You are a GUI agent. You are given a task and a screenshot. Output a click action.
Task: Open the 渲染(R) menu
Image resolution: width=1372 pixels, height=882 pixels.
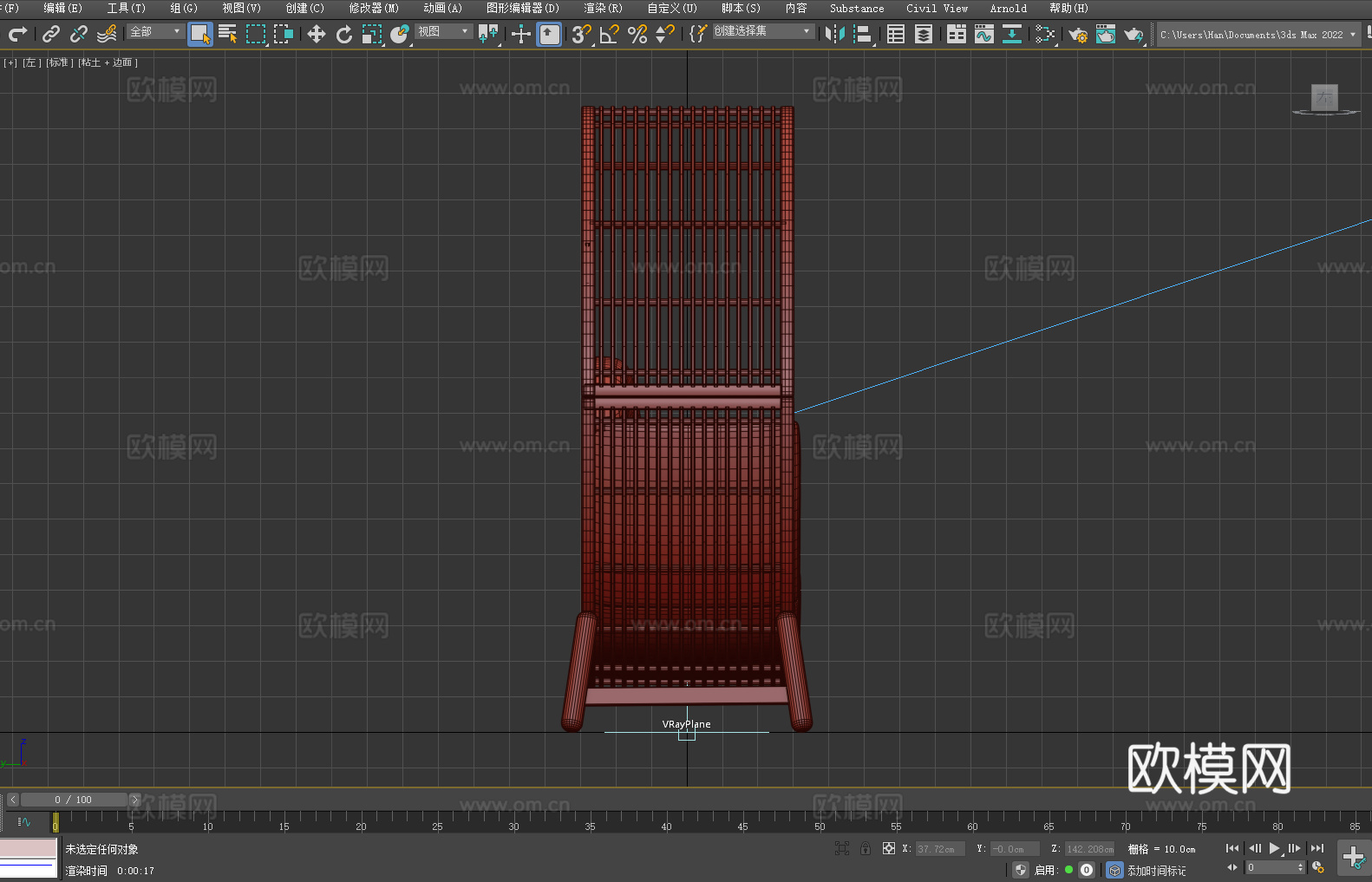pos(603,8)
